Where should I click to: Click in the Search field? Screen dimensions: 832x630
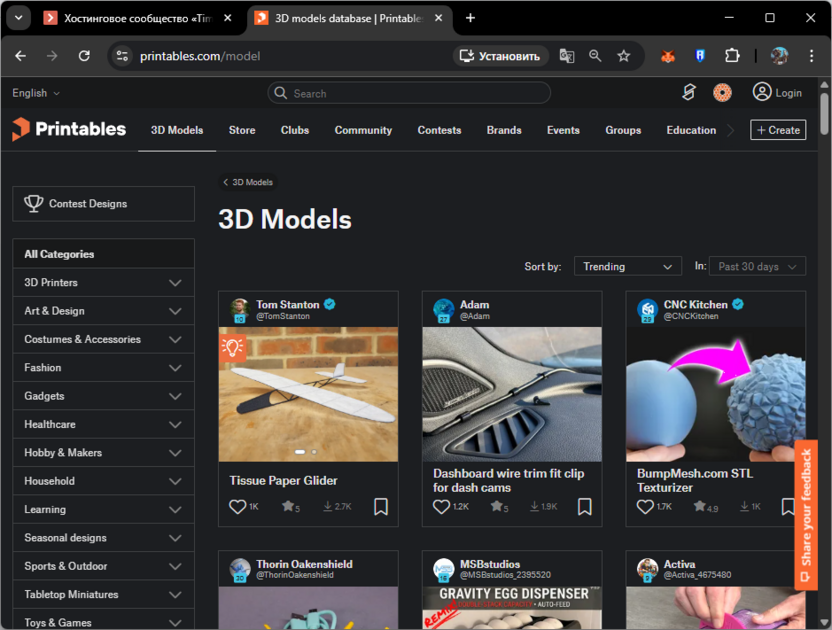[409, 93]
